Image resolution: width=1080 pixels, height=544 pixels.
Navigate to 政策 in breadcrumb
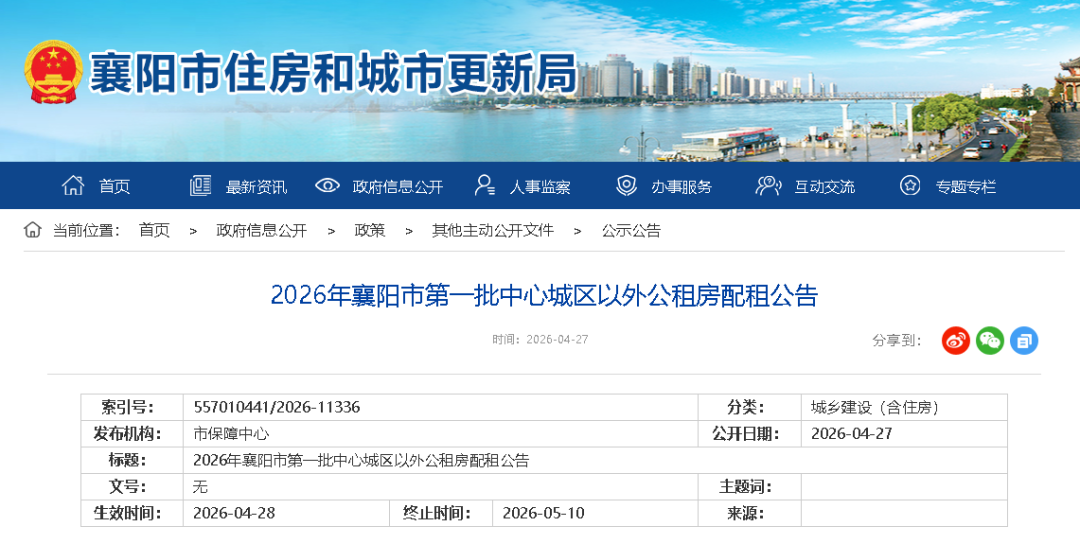[x=369, y=231]
